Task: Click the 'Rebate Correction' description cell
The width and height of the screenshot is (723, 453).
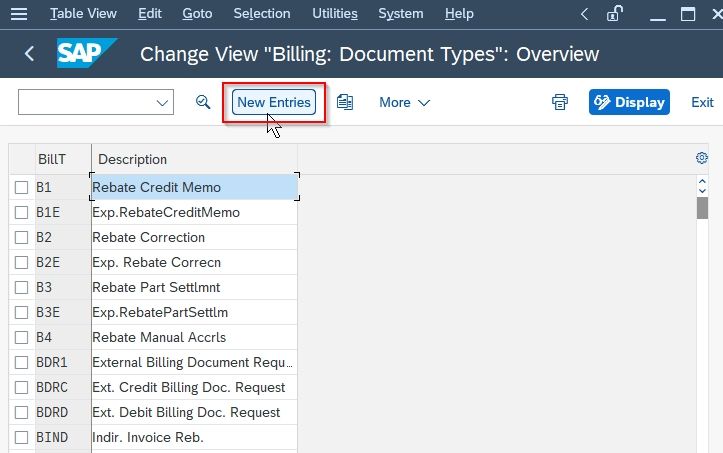Action: pos(194,237)
